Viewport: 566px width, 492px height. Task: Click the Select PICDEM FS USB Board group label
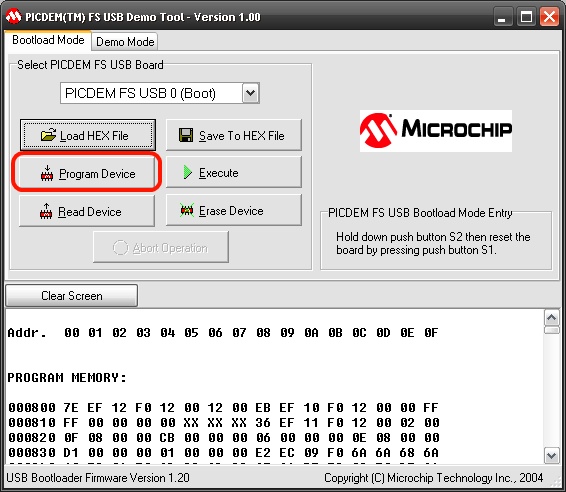click(90, 65)
